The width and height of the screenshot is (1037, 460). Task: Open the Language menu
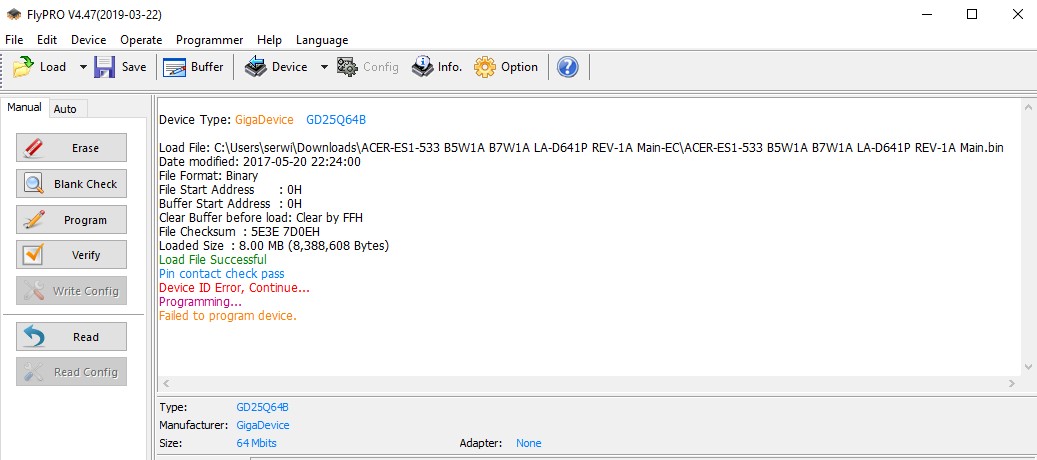point(322,40)
